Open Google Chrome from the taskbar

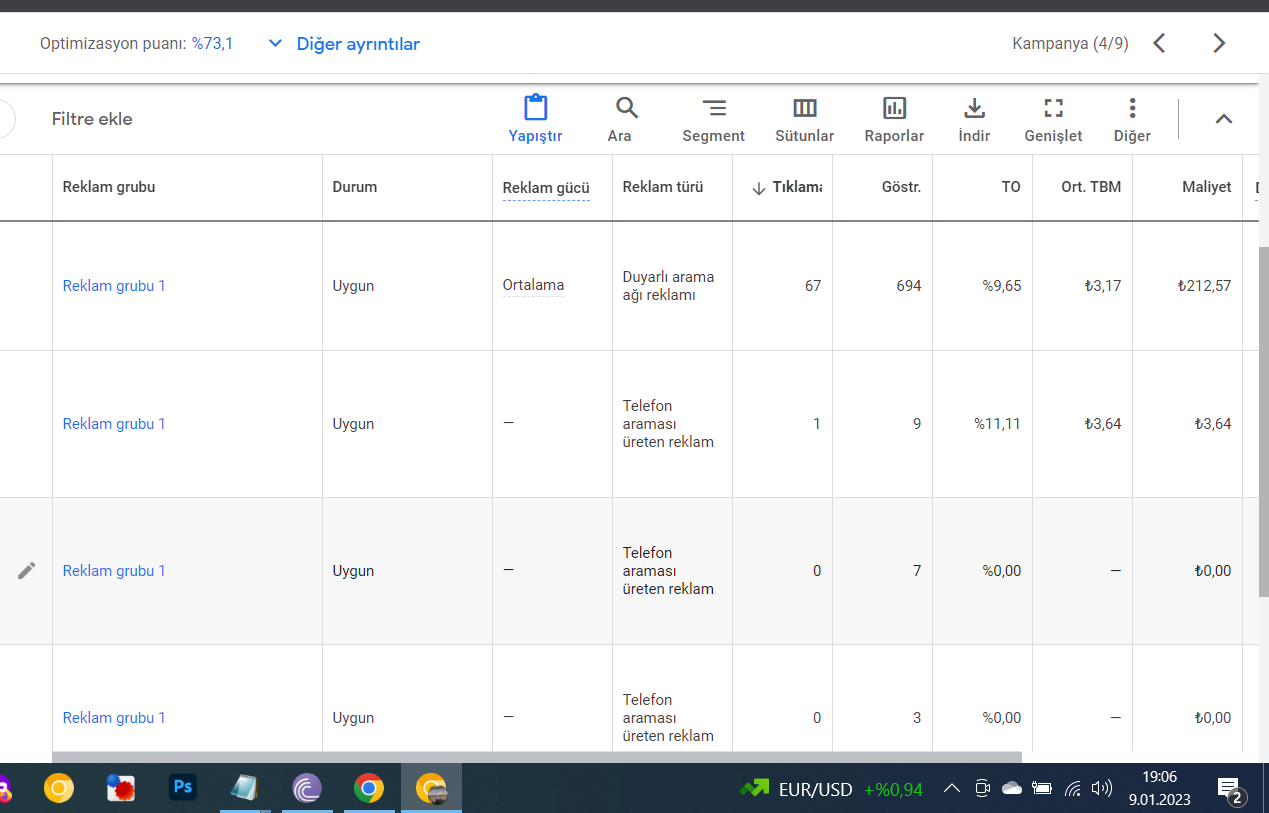coord(368,788)
